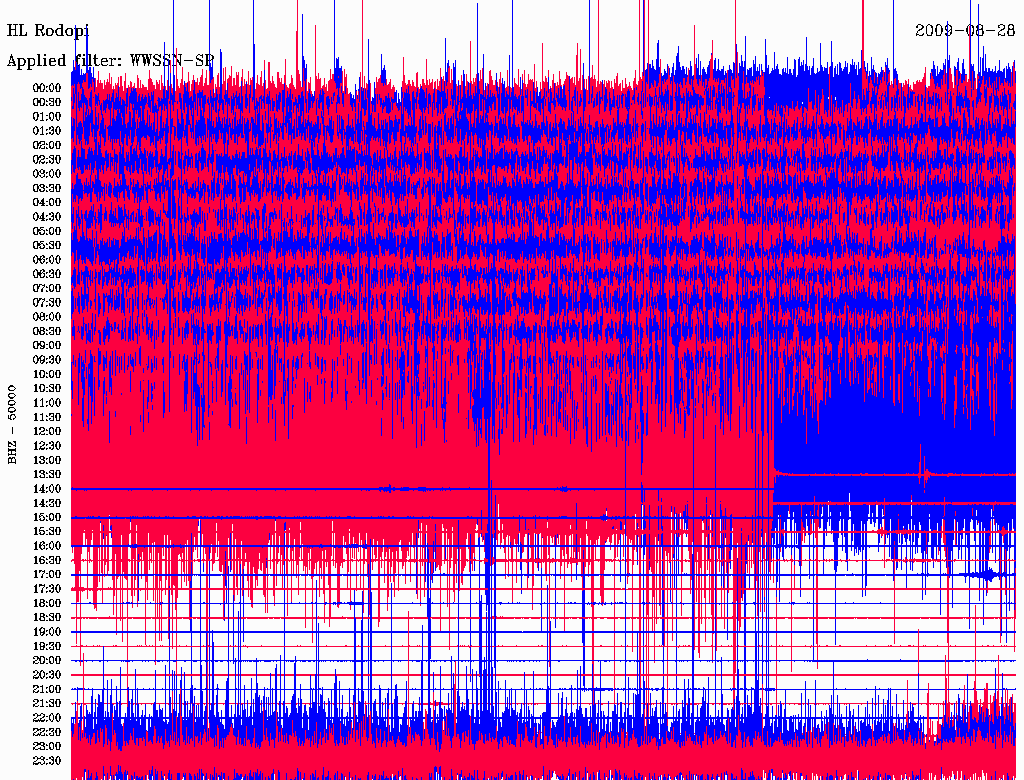This screenshot has height=780, width=1024.
Task: Click the 21:30 time label
Action: 47,704
